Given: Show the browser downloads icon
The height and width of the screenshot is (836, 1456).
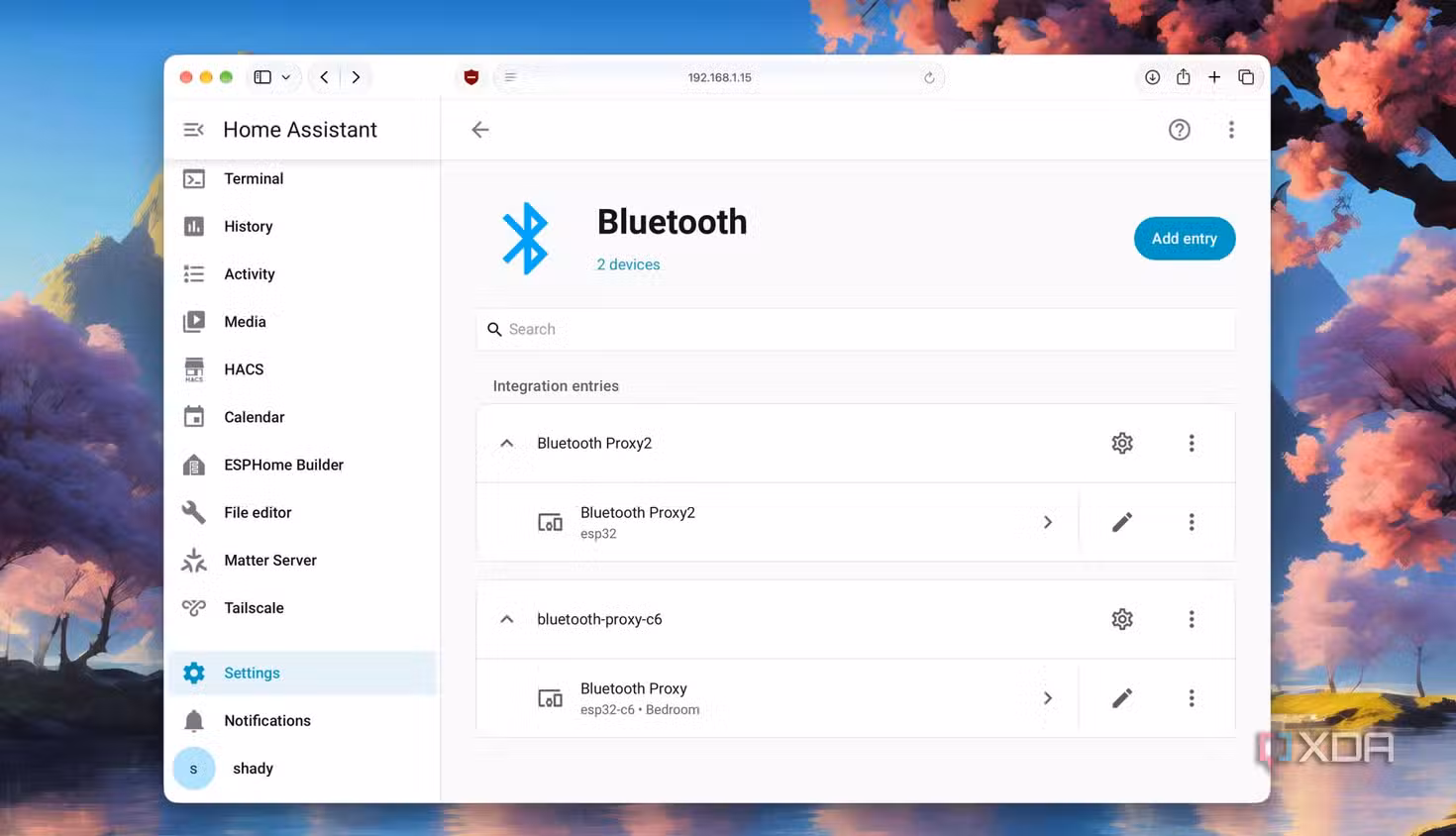Looking at the screenshot, I should tap(1152, 77).
